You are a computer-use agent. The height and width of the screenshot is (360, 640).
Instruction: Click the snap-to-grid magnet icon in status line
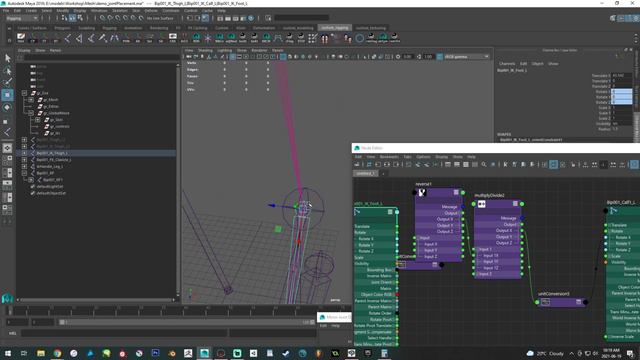coord(102,18)
